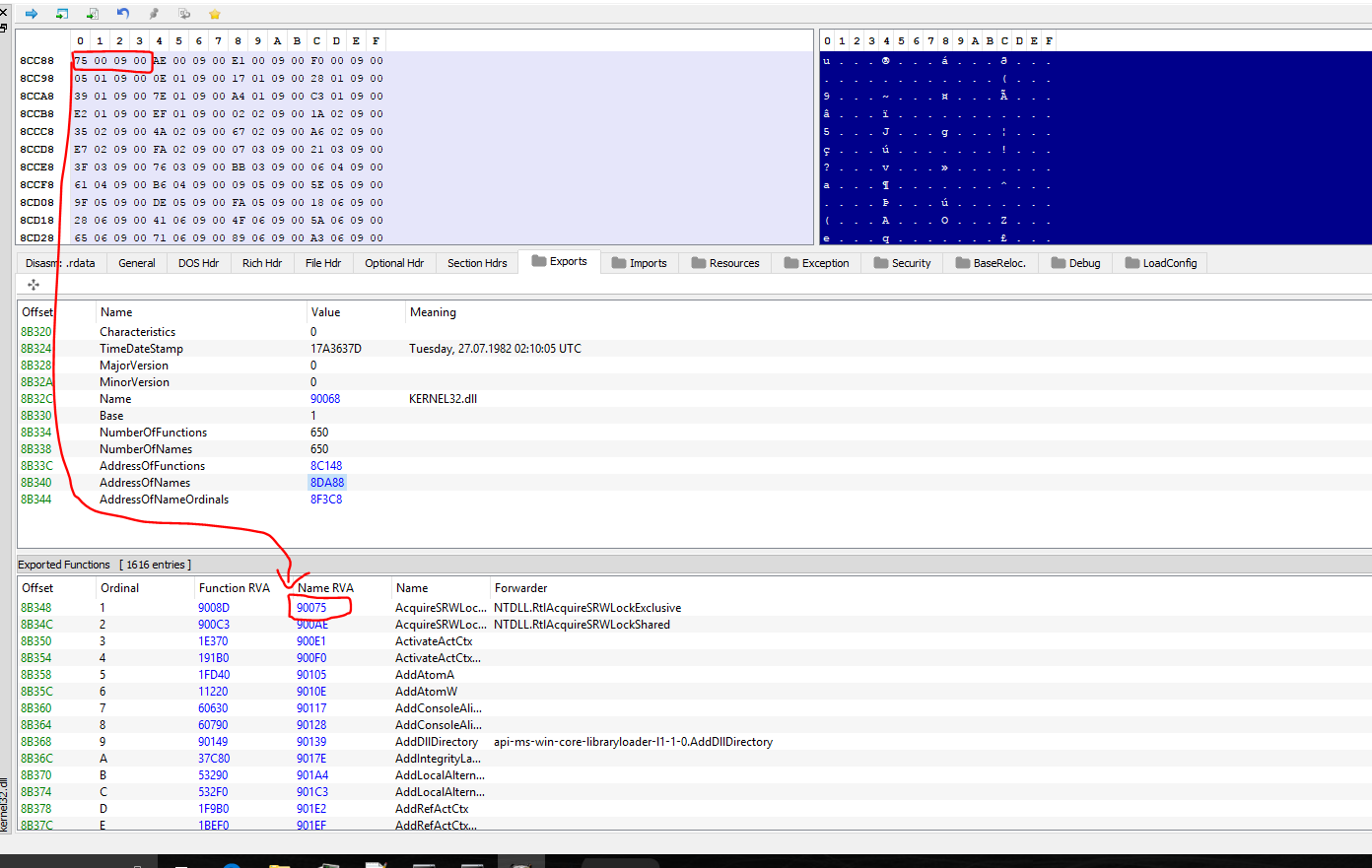
Task: Follow the Name value 90068 link
Action: (x=325, y=399)
